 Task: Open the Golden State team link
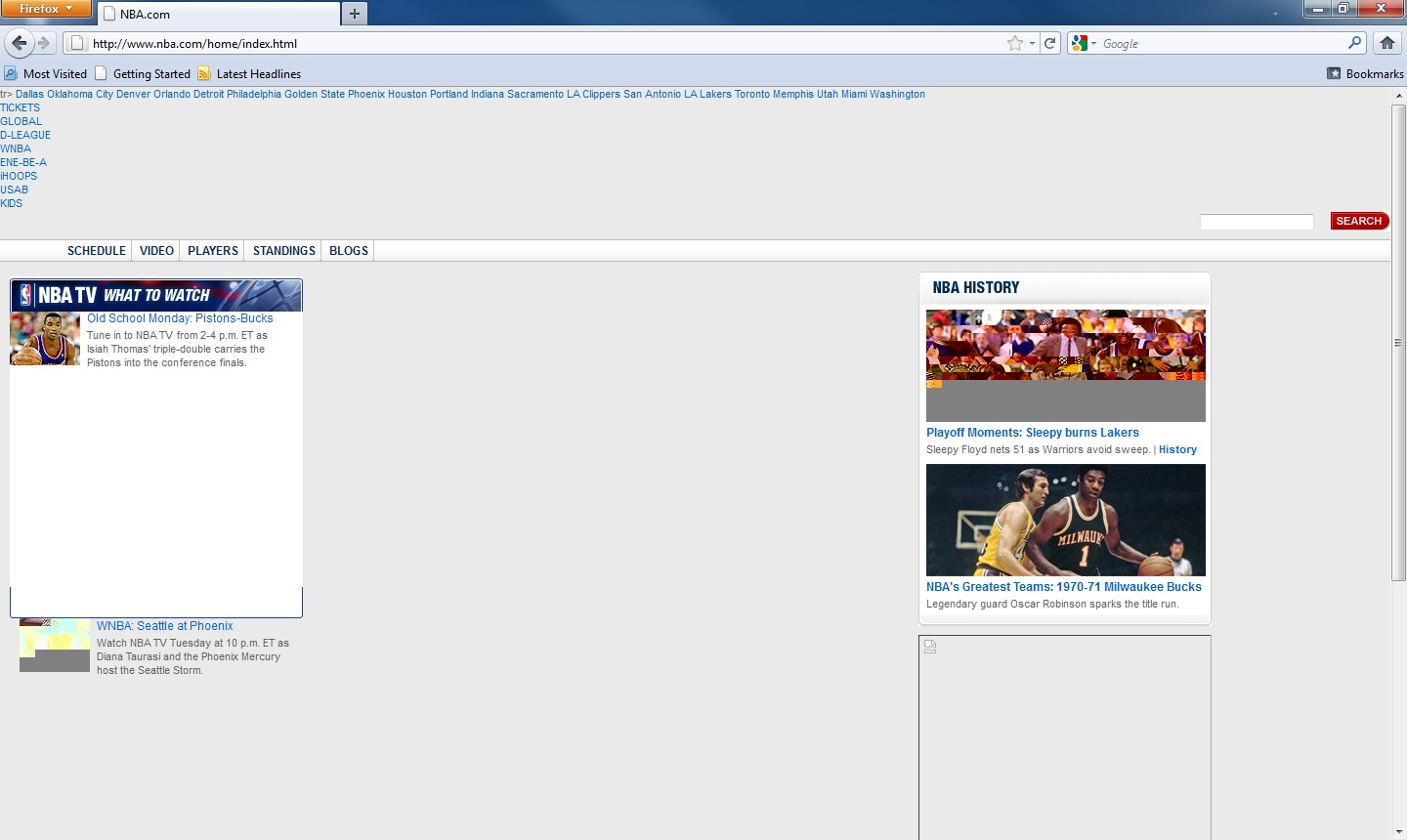coord(315,95)
